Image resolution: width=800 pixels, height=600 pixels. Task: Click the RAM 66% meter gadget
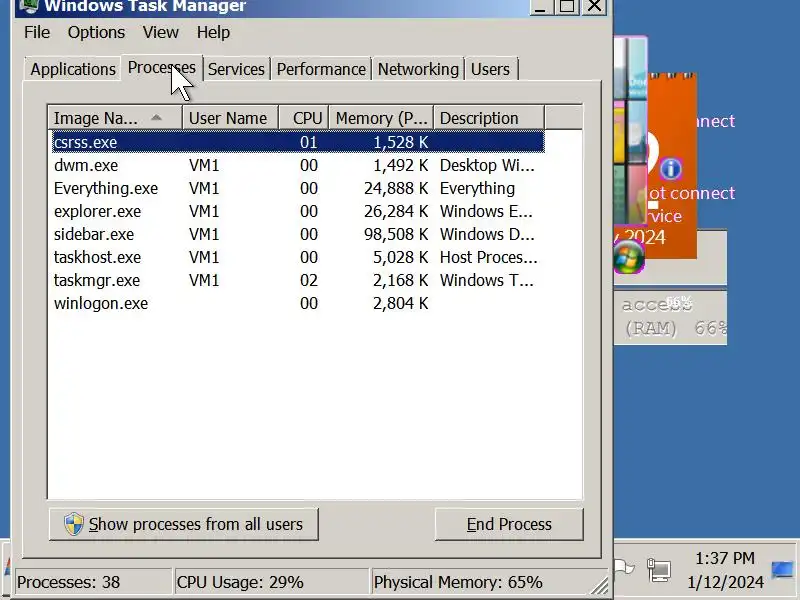(670, 317)
